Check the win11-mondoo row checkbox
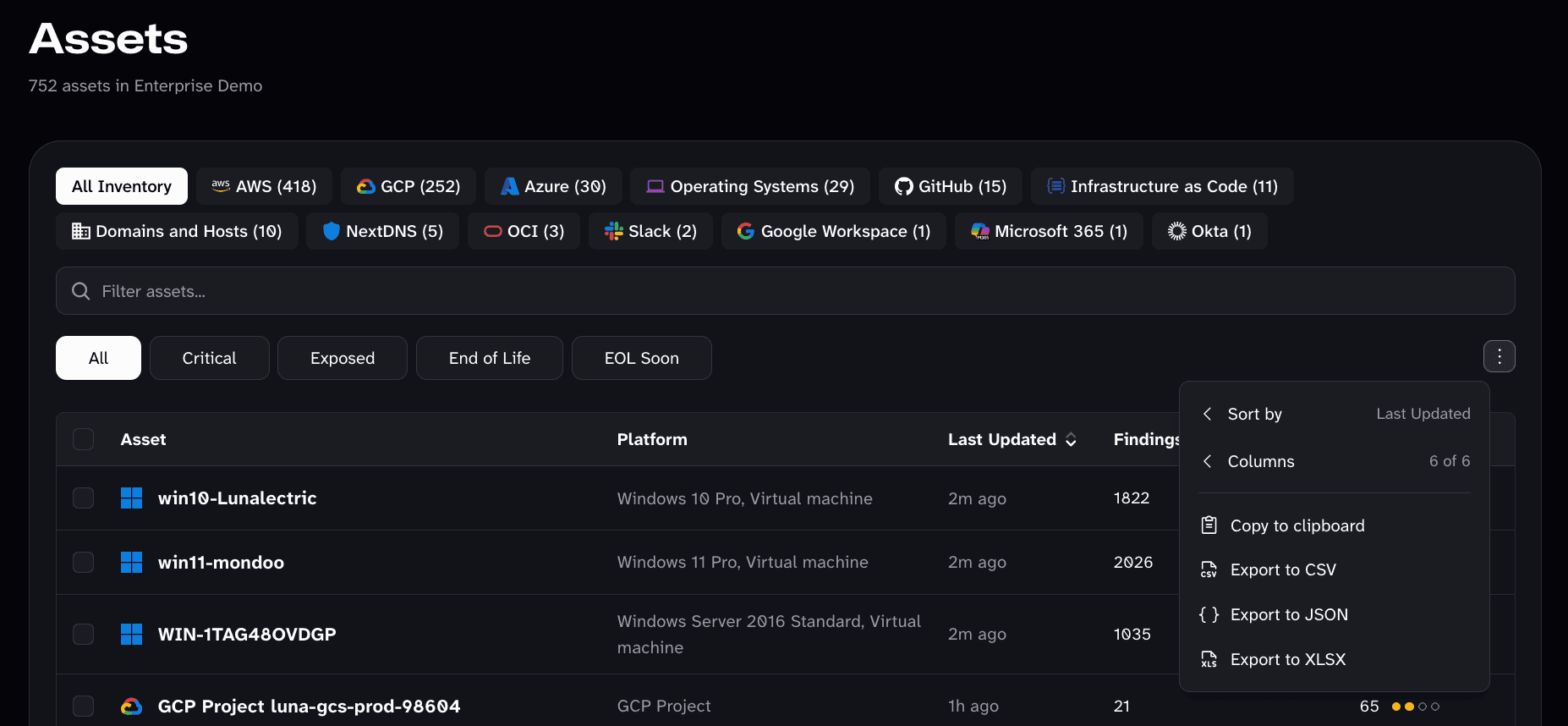Screen dimensions: 1568x726 [84, 562]
